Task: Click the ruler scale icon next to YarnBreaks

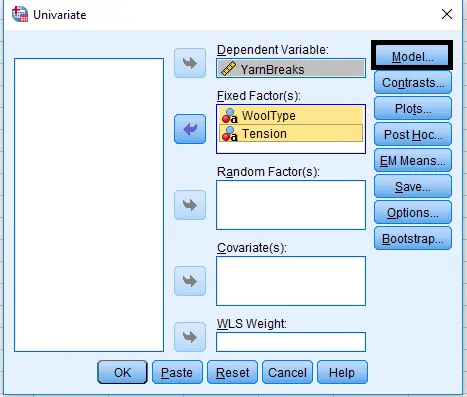Action: pos(228,69)
